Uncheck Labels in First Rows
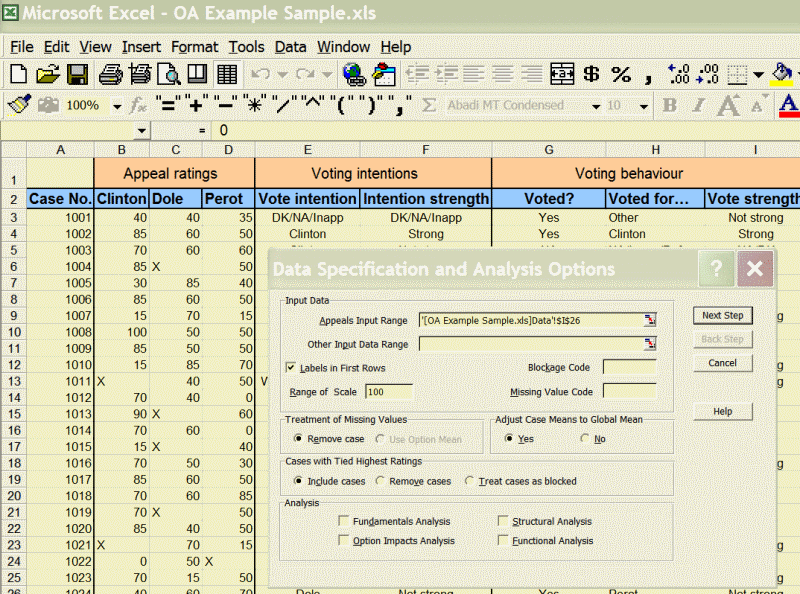Screen dimensions: 800x594 291,367
